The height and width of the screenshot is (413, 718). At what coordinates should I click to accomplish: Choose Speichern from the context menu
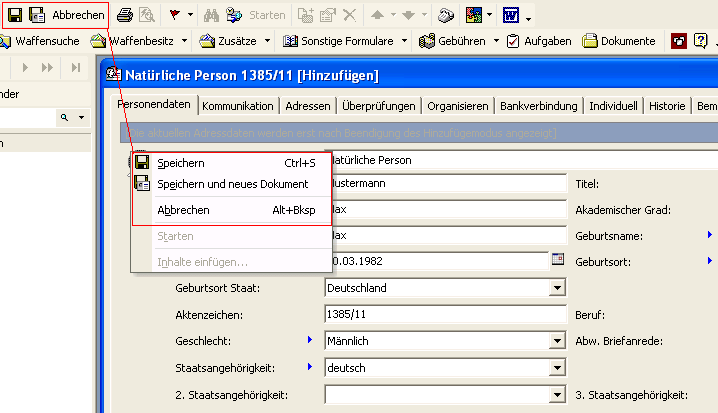181,163
